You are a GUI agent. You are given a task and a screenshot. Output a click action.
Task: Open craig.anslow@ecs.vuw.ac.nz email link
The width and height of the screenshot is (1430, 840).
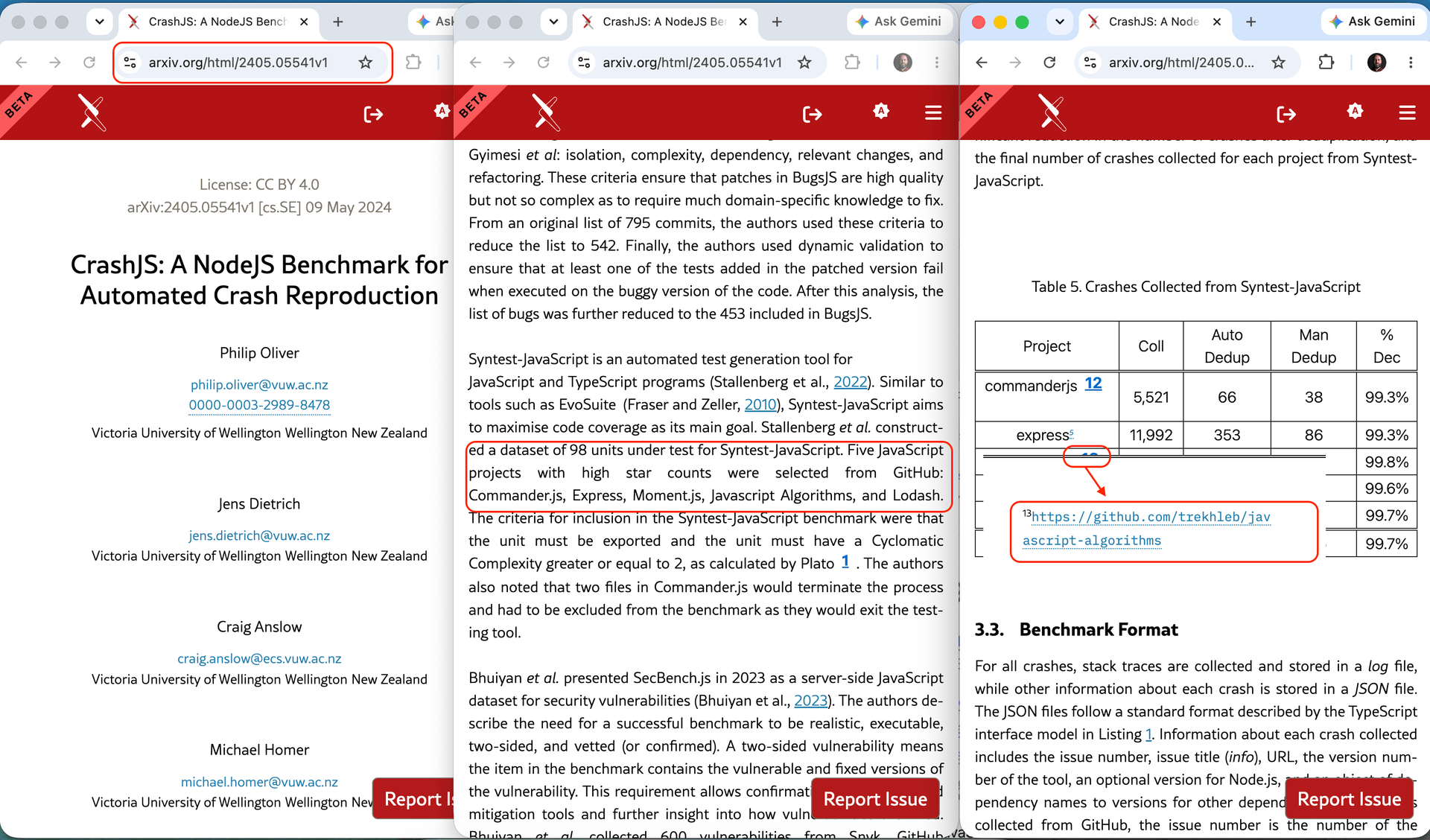coord(259,658)
